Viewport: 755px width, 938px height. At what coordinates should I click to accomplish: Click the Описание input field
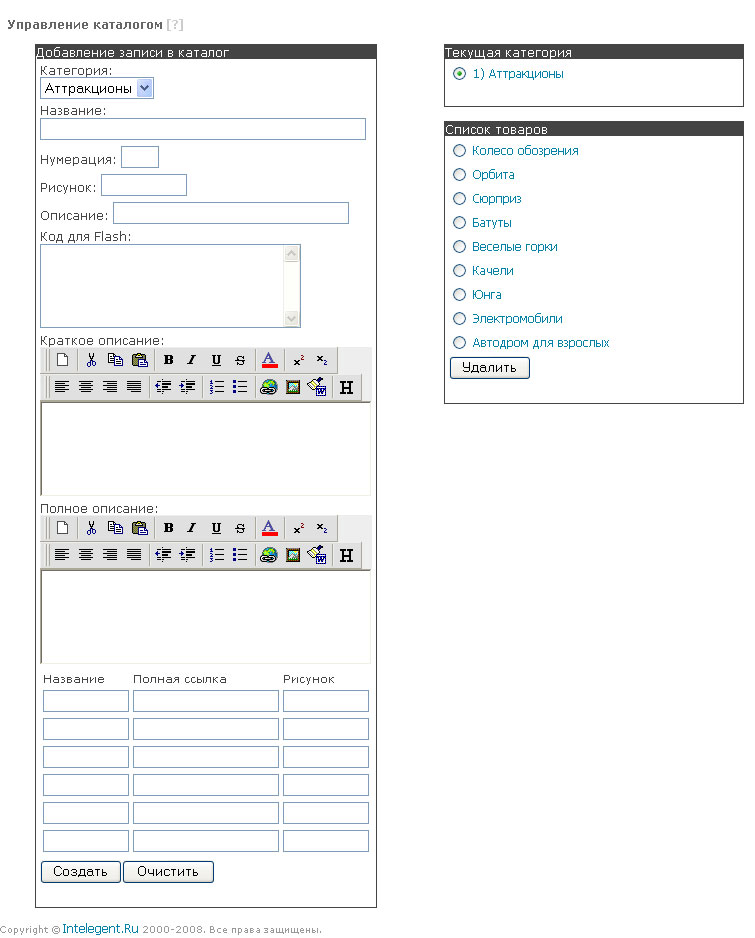(x=231, y=213)
